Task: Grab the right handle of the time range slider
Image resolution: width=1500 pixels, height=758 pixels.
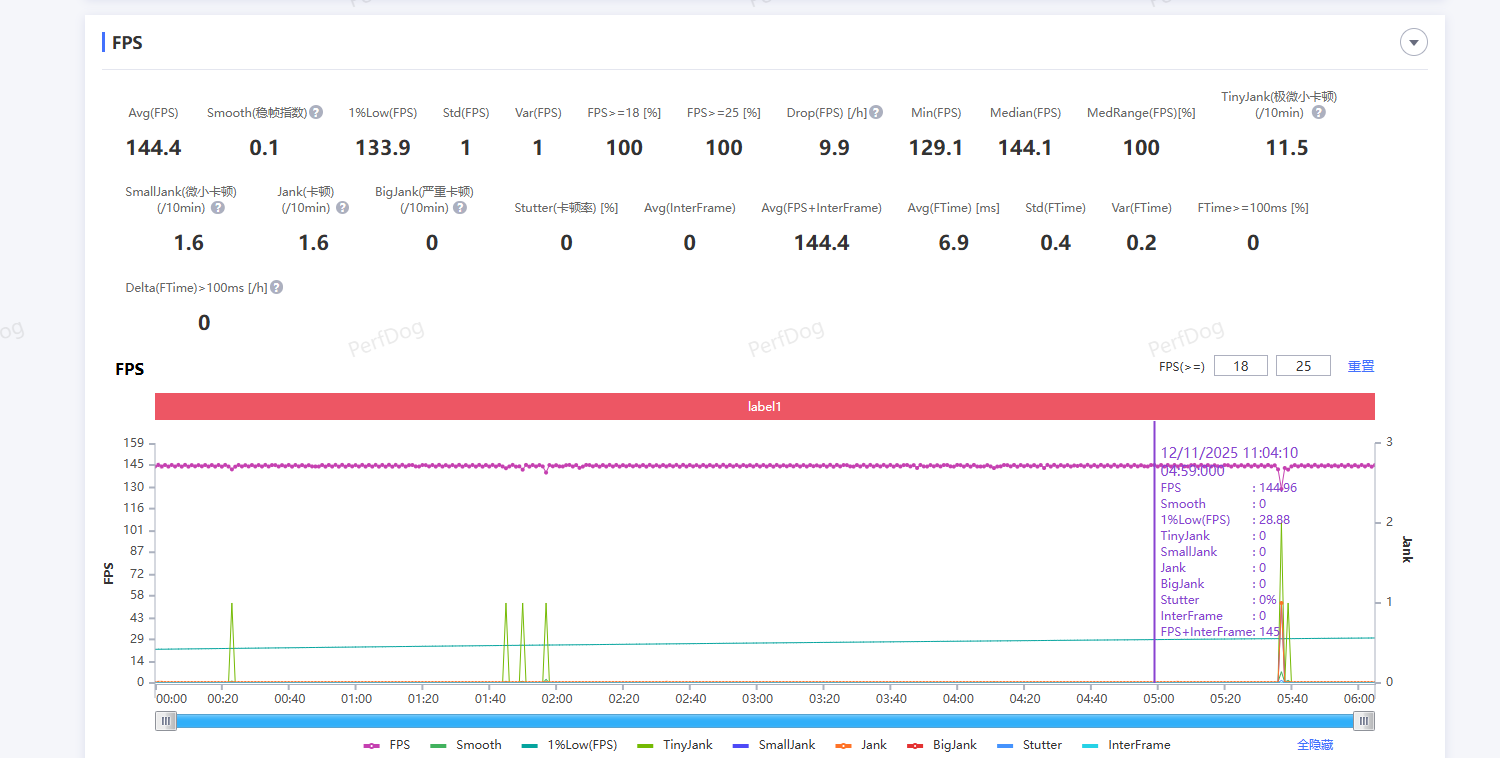Action: pos(1363,721)
